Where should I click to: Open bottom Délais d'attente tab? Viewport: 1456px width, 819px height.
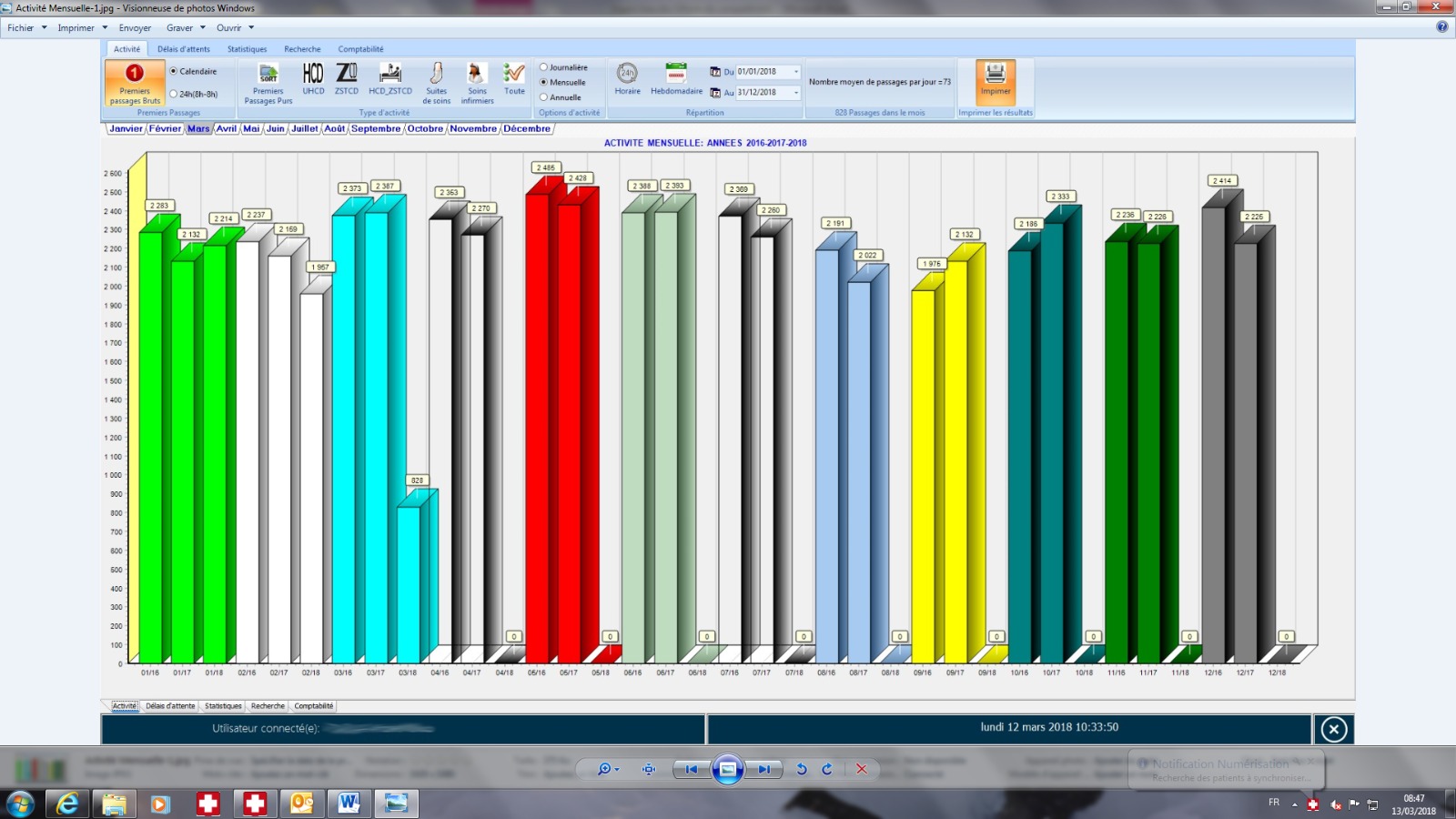click(x=170, y=706)
